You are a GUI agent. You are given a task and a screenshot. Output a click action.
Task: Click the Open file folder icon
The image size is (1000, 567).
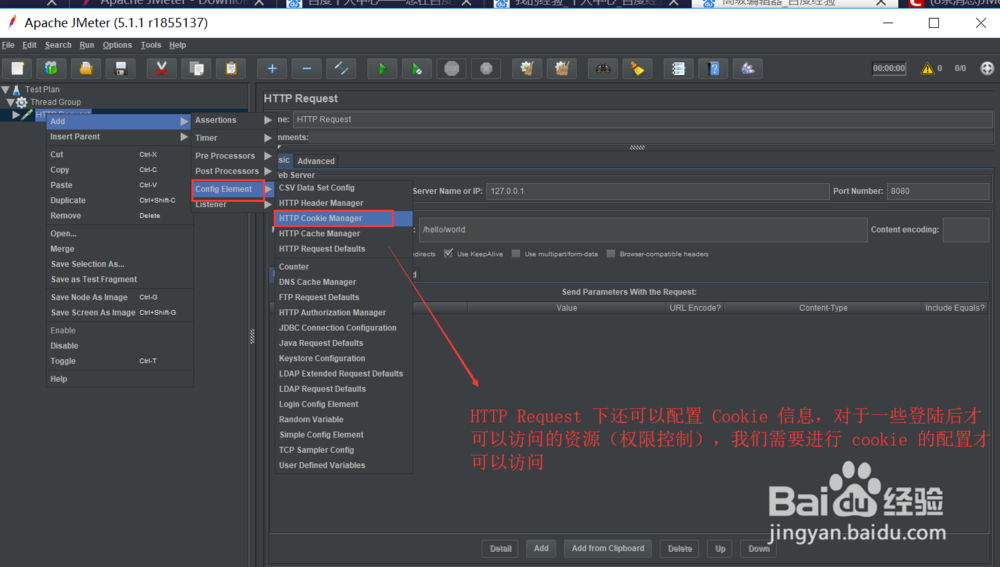coord(85,68)
